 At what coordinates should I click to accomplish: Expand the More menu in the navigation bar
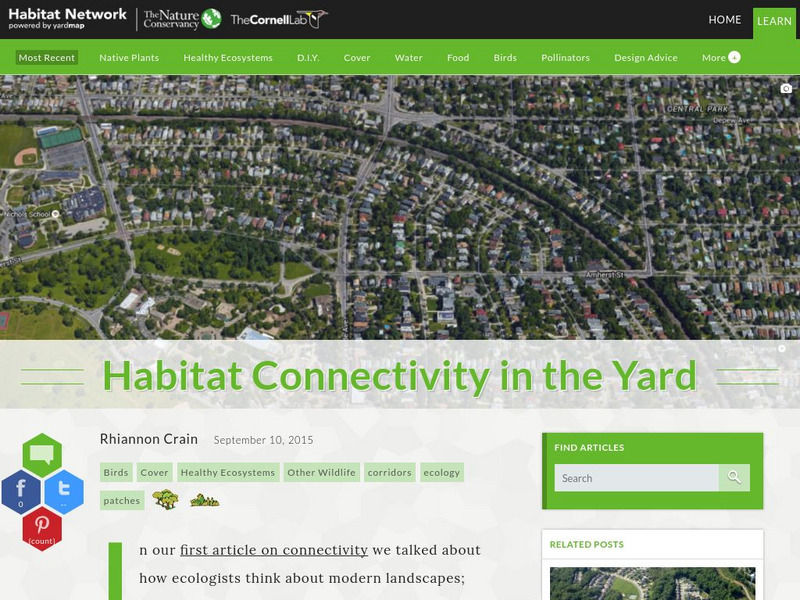coord(721,58)
